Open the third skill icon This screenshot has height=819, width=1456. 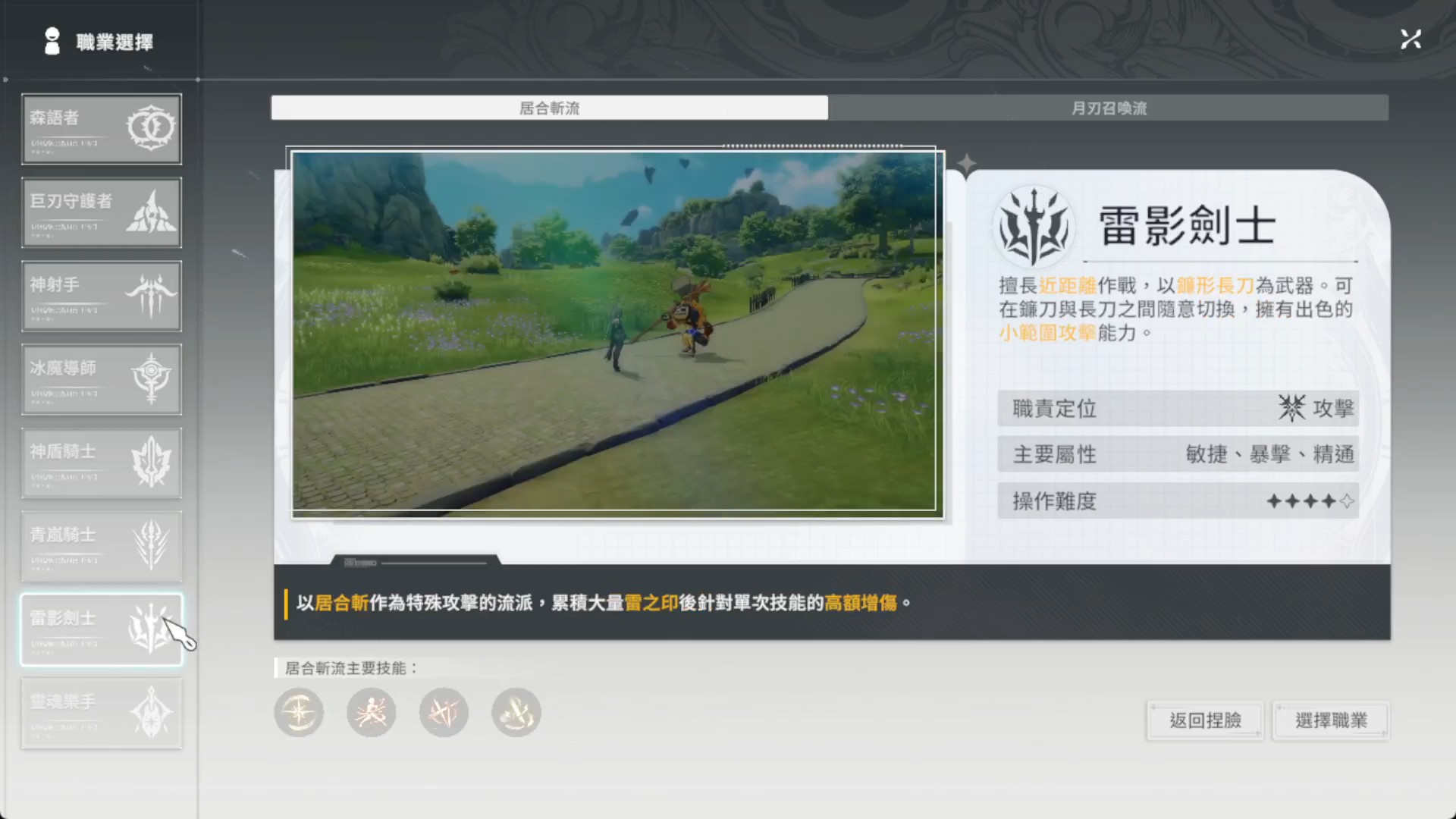click(444, 713)
